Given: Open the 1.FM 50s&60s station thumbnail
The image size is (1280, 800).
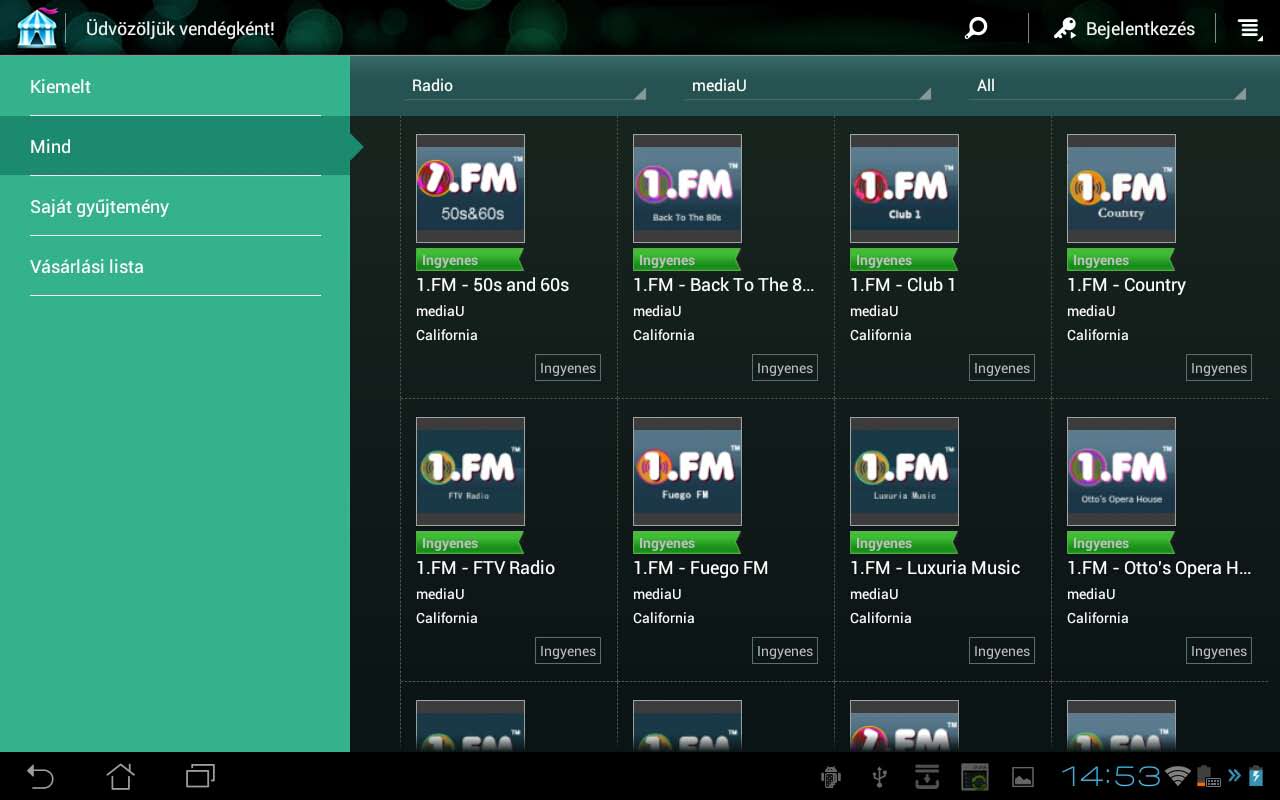Looking at the screenshot, I should click(470, 188).
